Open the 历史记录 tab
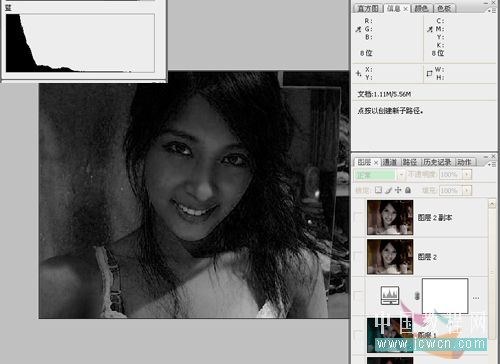Screen dimensions: 500x364 pos(437,162)
